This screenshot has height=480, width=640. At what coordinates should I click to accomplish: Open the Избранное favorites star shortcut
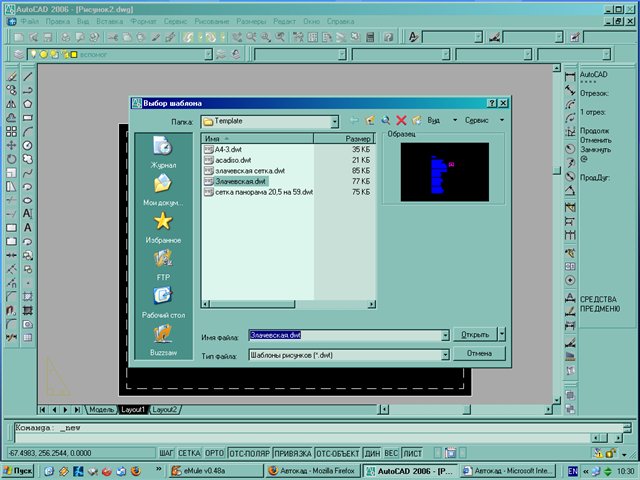(163, 226)
